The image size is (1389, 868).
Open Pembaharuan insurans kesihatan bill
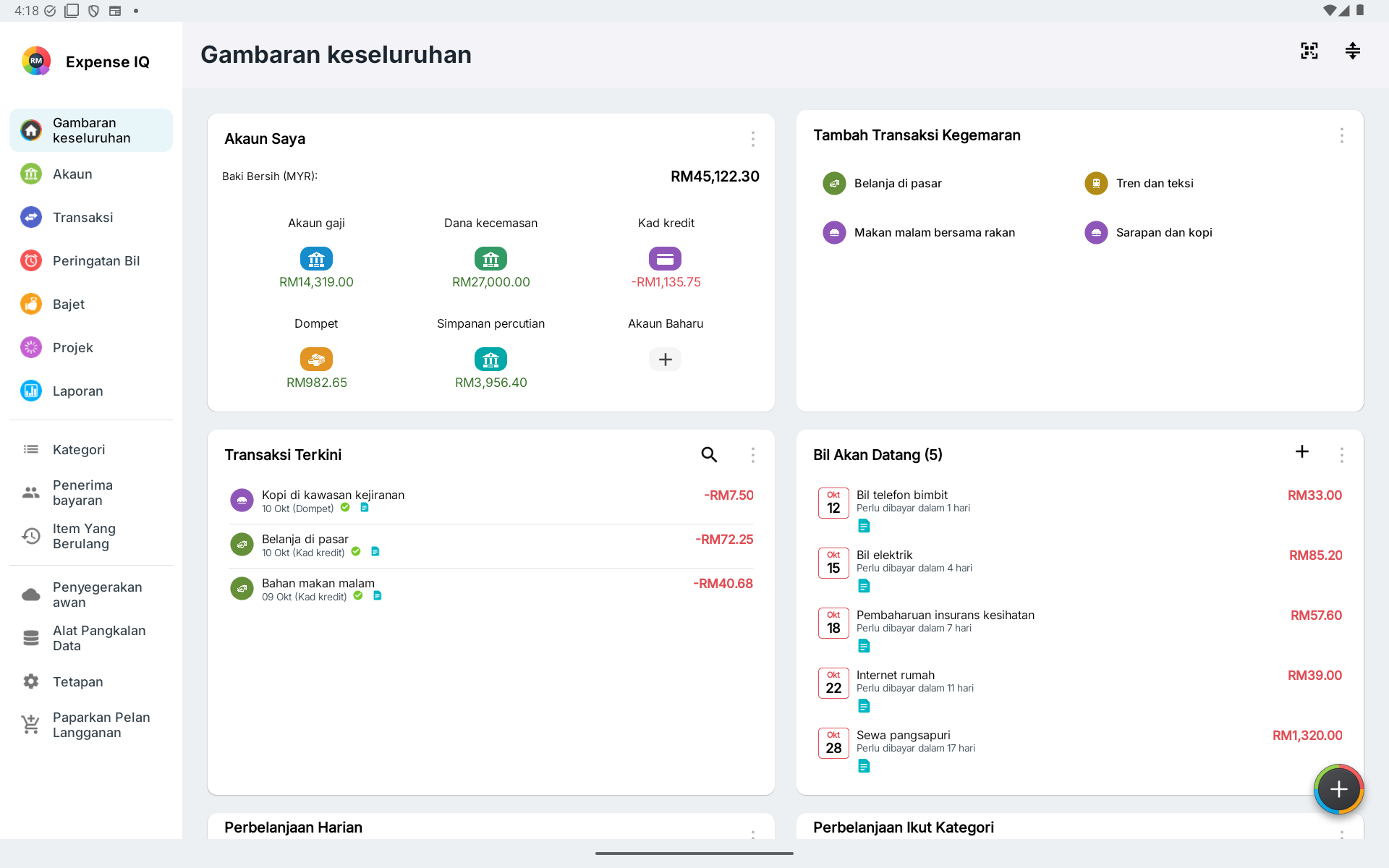click(1079, 629)
